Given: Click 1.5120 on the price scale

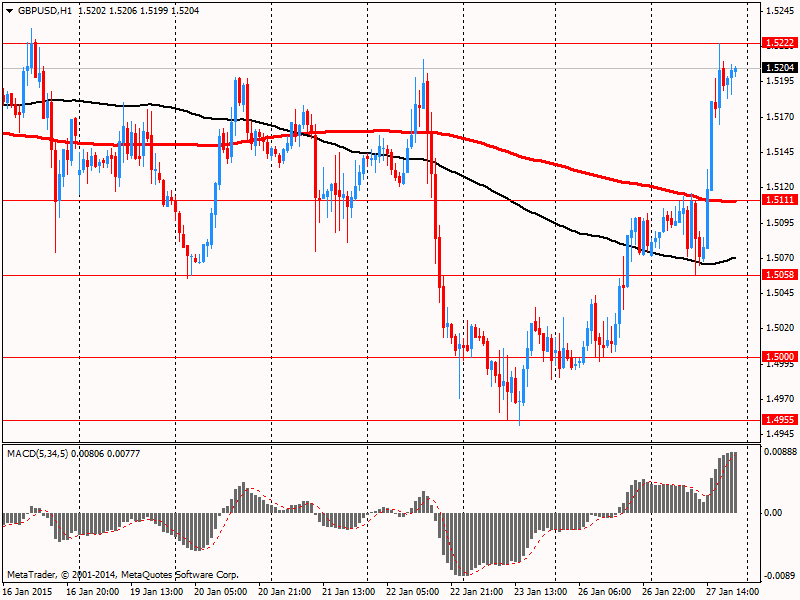Looking at the screenshot, I should pos(780,187).
